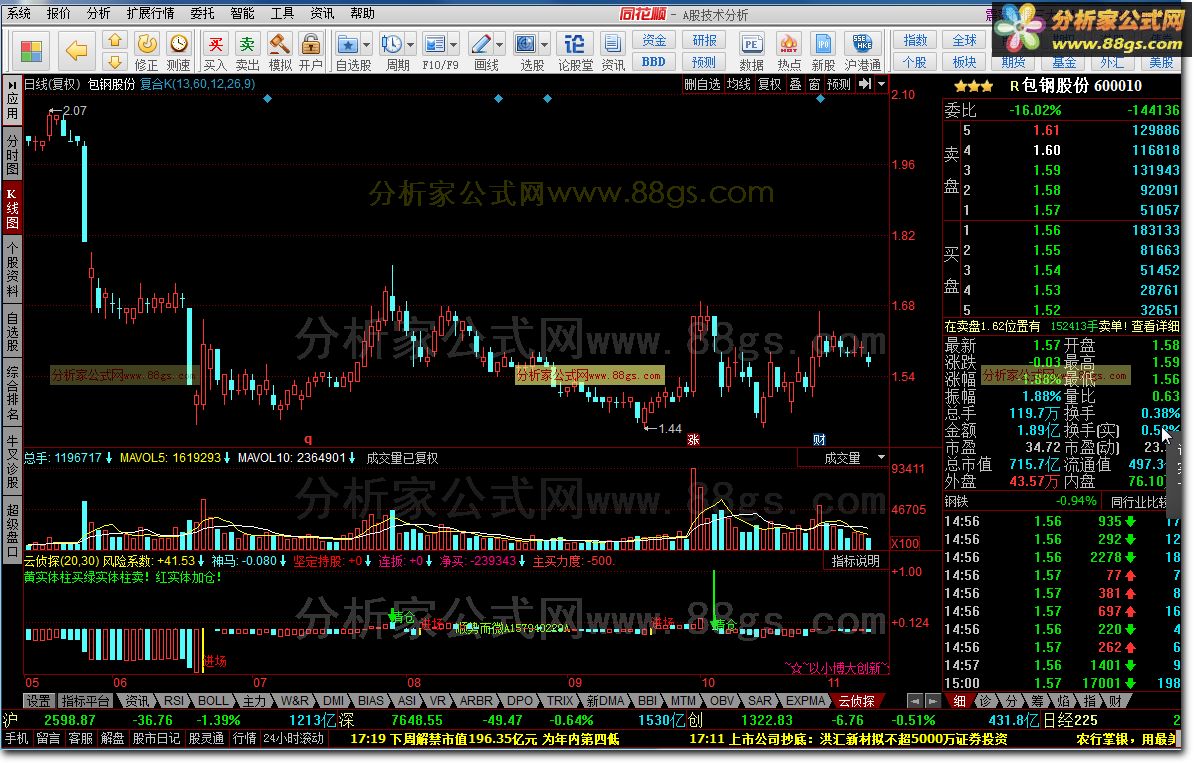Click the 细 detail tab at bottom right
The width and height of the screenshot is (1194, 763).
coord(959,701)
